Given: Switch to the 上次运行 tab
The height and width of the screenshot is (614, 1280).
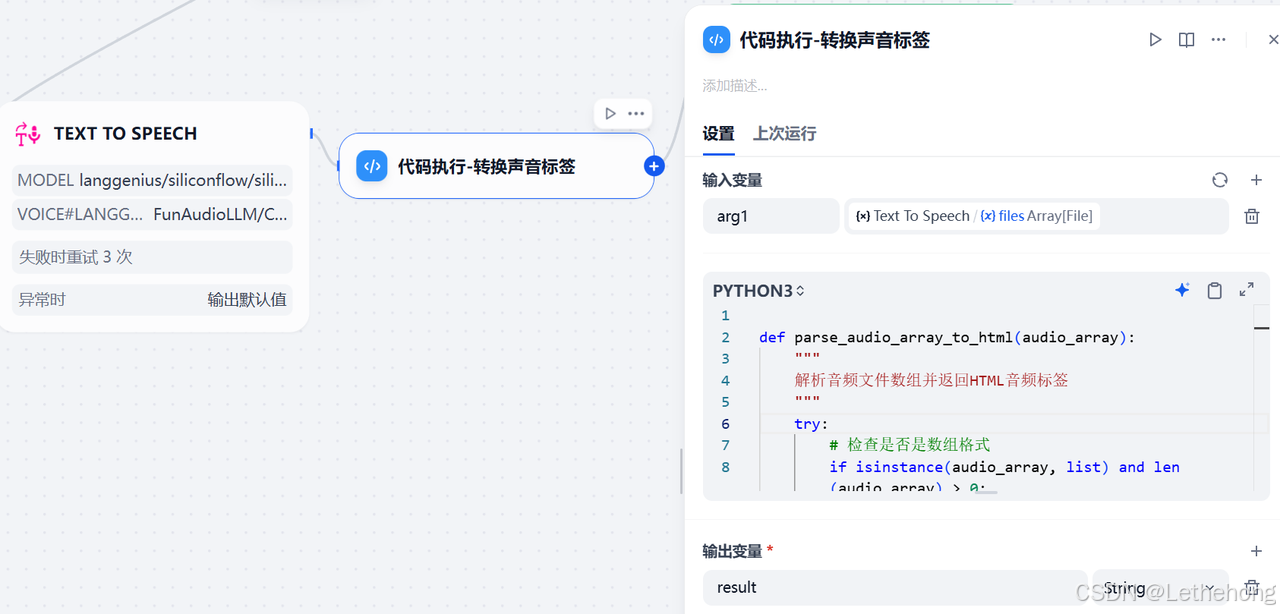Looking at the screenshot, I should [x=784, y=133].
